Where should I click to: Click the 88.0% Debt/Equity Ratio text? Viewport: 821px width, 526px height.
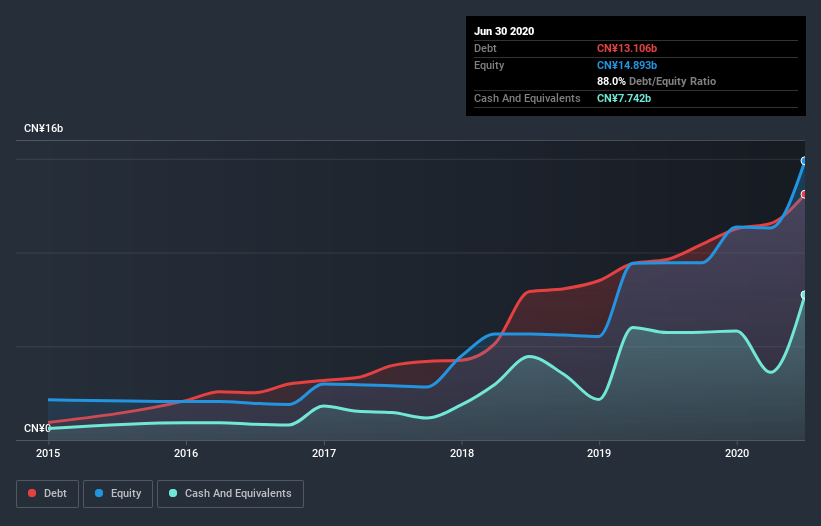coord(656,81)
